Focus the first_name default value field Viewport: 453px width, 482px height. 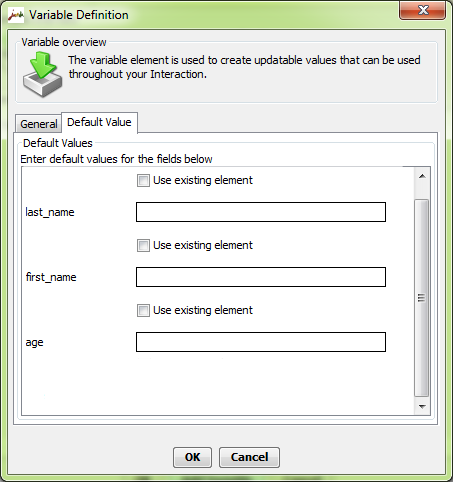tap(261, 277)
